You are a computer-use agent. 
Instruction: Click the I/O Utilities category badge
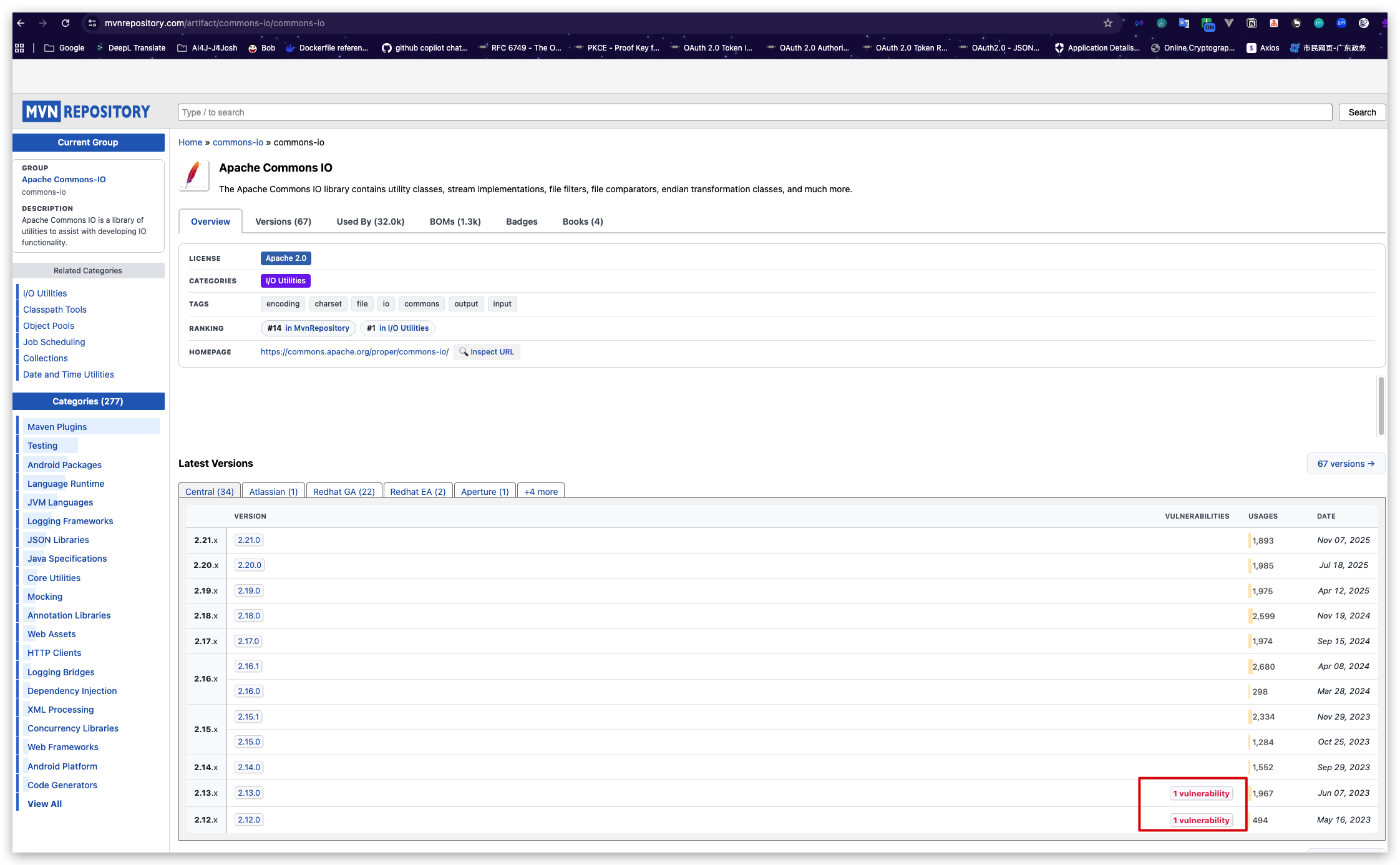click(x=286, y=281)
